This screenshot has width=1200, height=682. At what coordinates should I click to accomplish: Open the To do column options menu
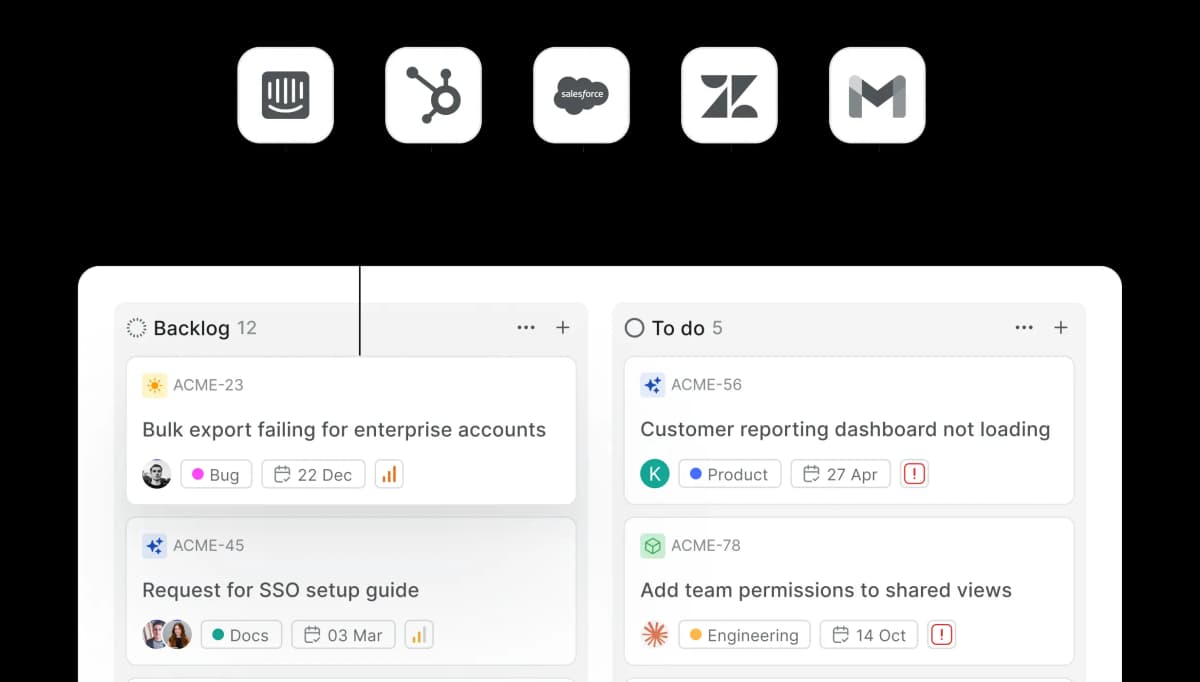click(x=1024, y=327)
